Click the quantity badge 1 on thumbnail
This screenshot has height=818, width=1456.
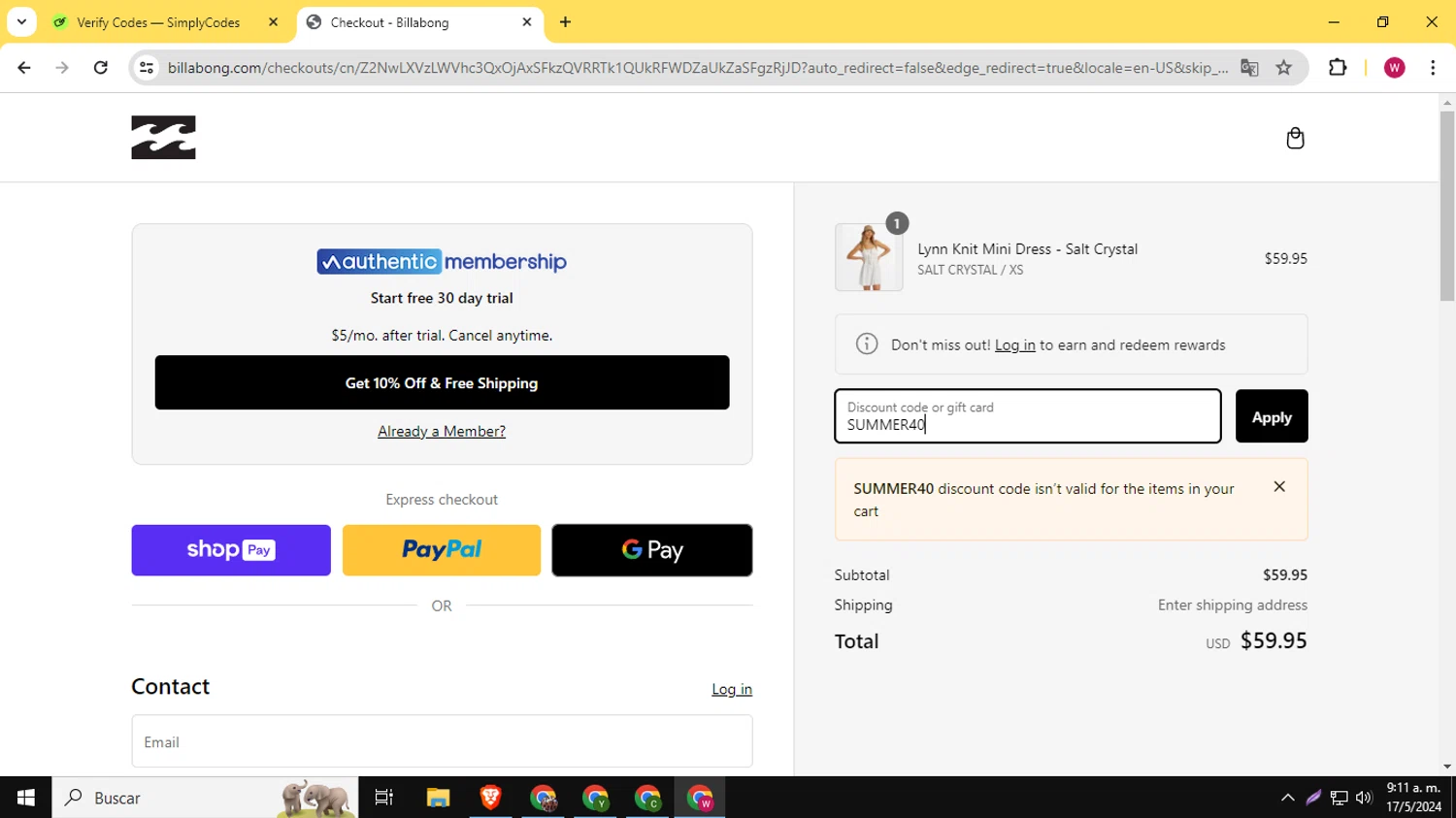click(897, 223)
